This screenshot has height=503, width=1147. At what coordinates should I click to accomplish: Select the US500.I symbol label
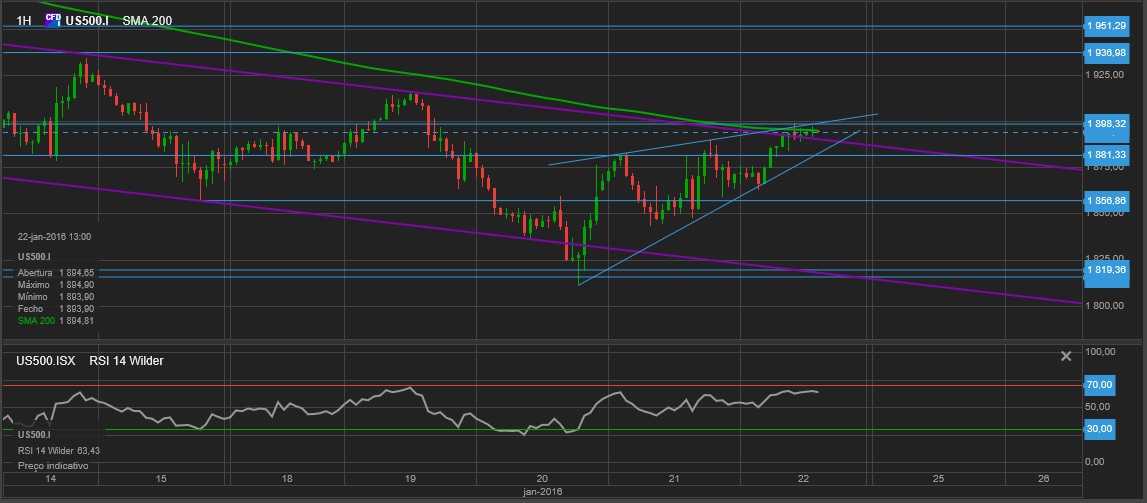coord(87,20)
